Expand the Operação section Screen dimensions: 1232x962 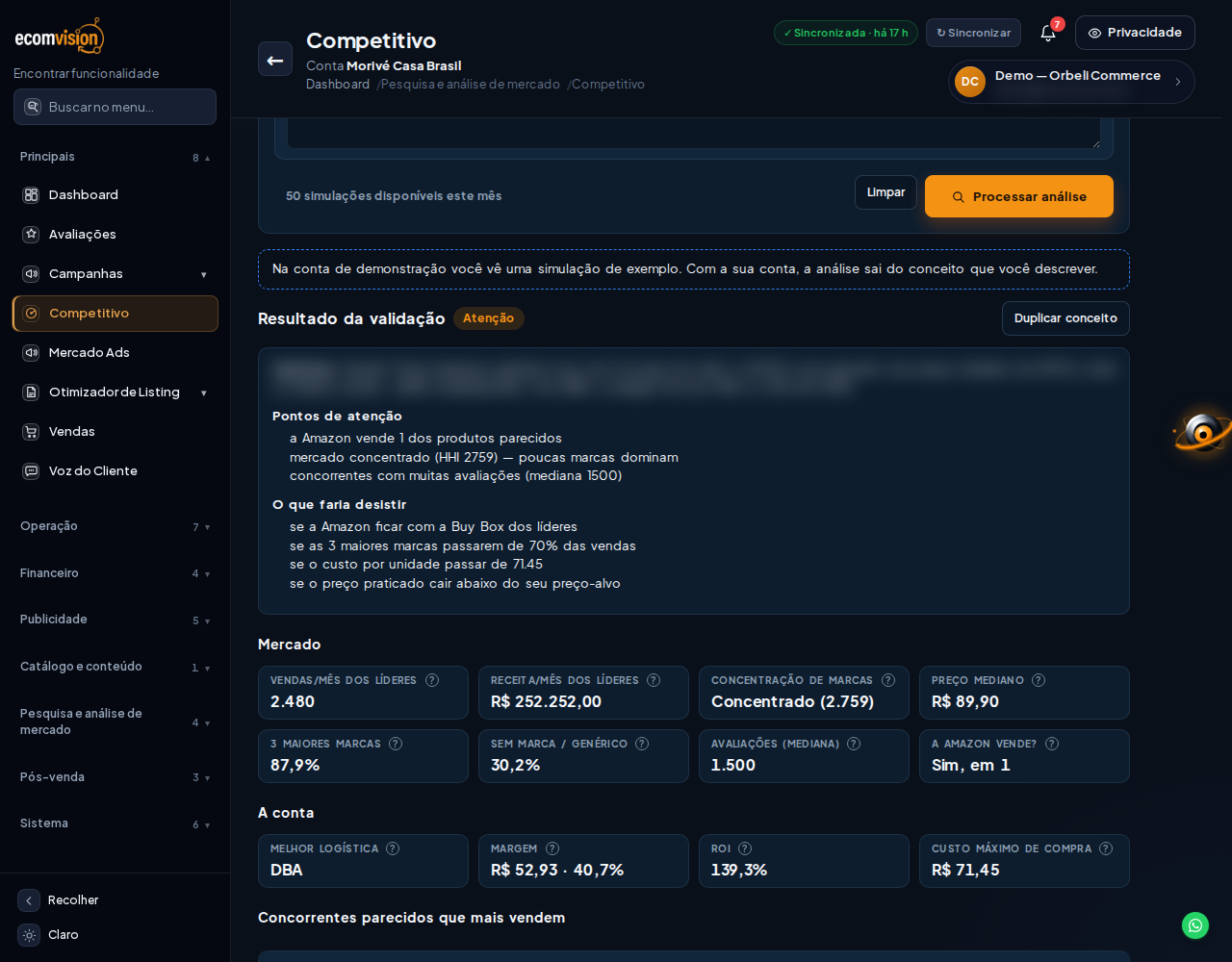tap(115, 526)
